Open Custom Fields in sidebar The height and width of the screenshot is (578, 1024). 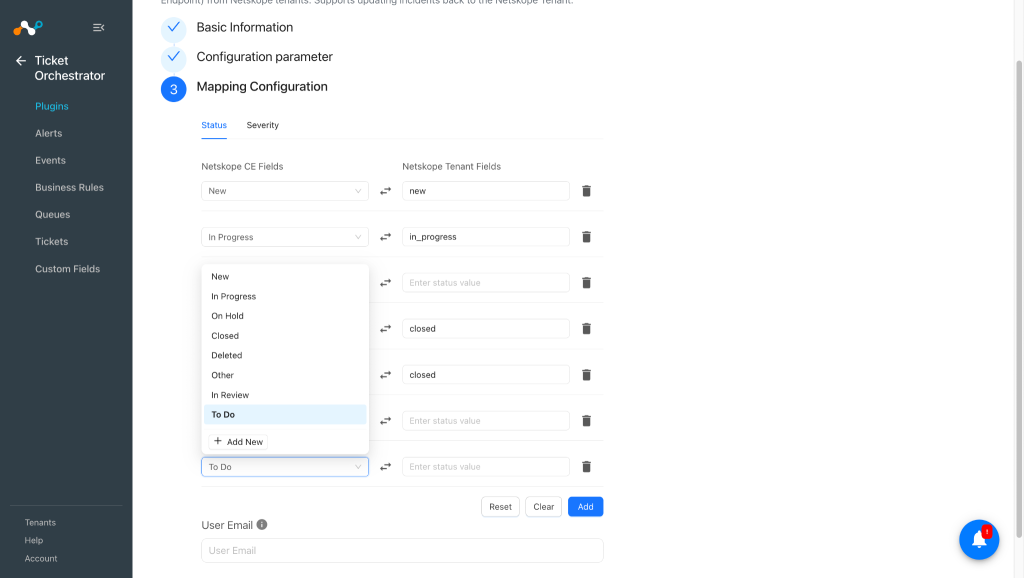click(67, 269)
